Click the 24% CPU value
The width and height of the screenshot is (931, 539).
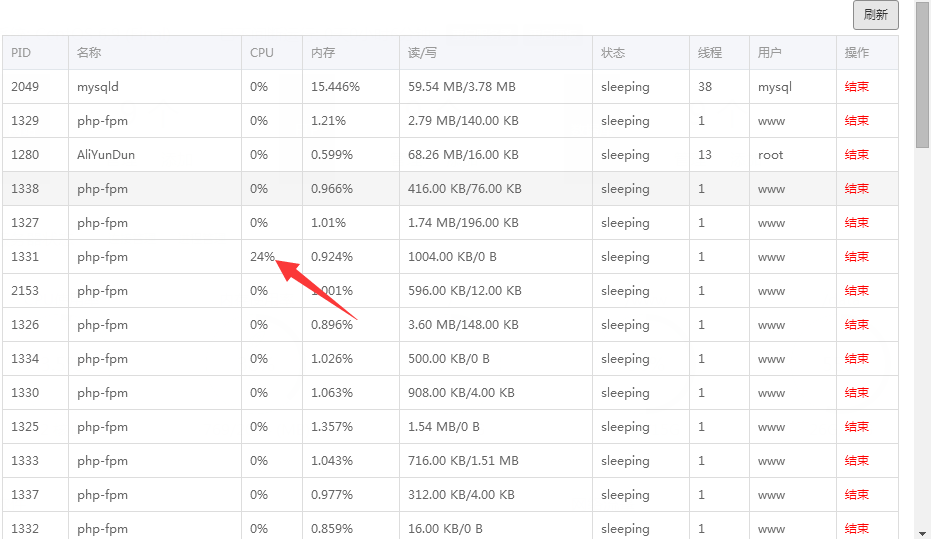(262, 256)
